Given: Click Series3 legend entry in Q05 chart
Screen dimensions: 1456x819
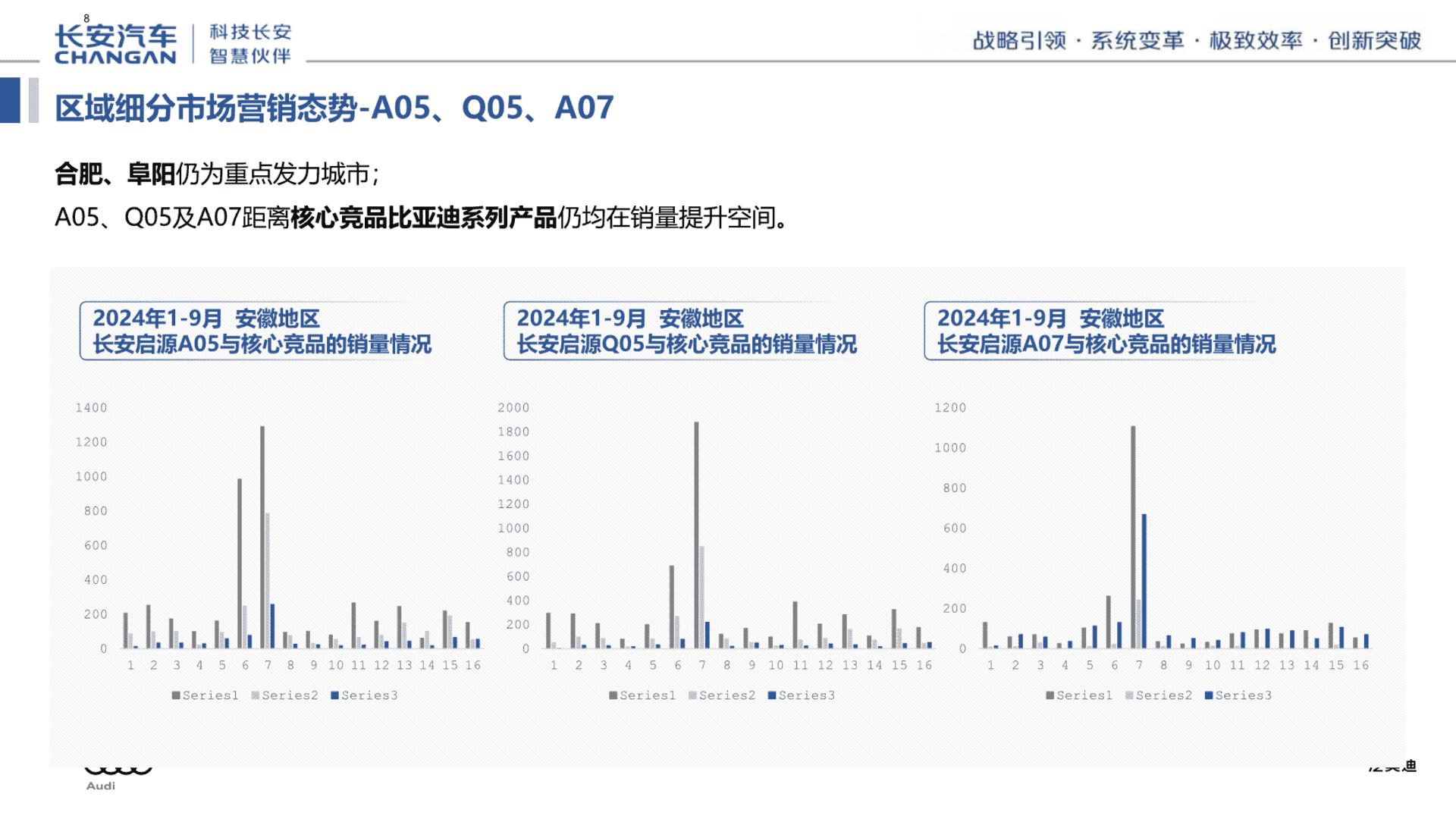Looking at the screenshot, I should coord(802,695).
